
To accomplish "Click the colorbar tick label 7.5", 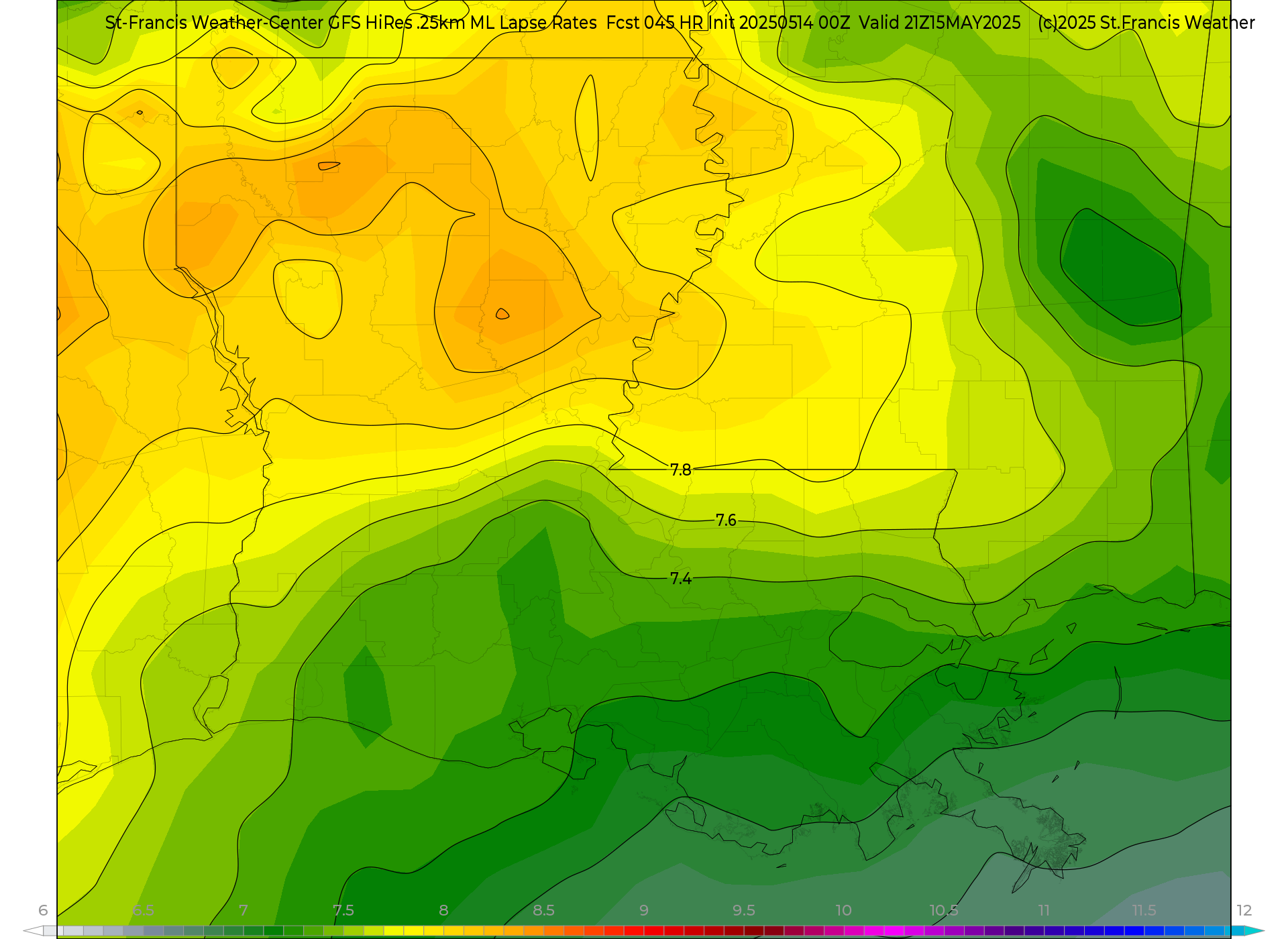I will [343, 910].
